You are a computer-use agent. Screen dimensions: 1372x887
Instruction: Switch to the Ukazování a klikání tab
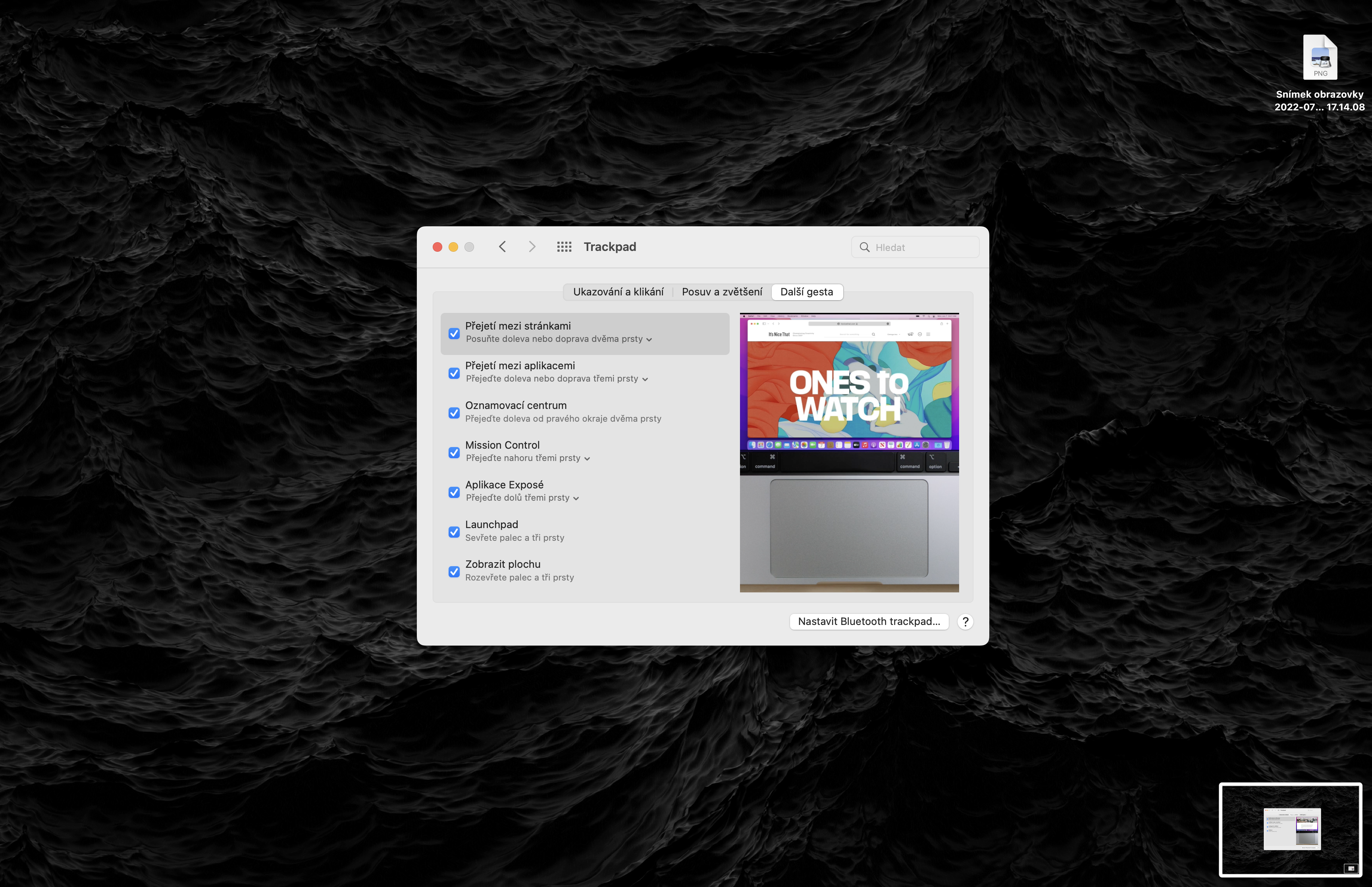click(x=618, y=292)
